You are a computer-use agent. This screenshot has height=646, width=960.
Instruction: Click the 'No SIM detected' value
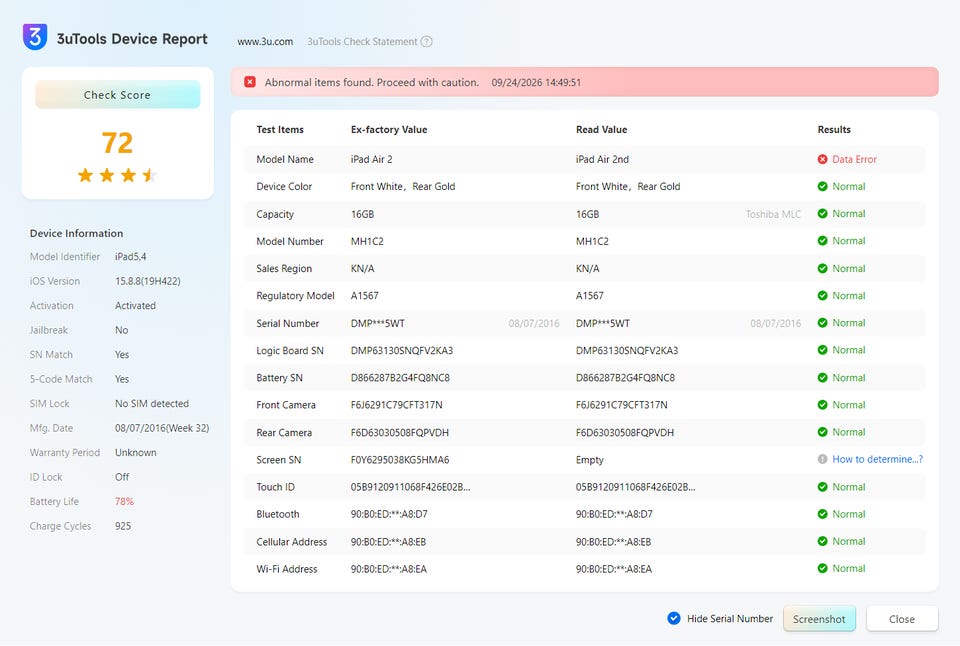[x=152, y=404]
